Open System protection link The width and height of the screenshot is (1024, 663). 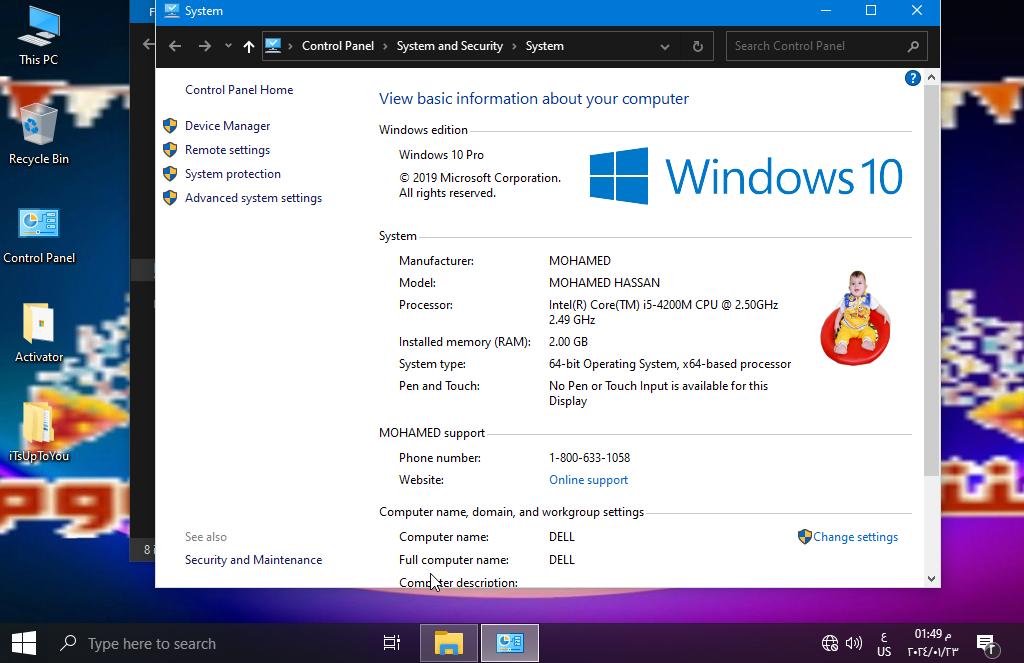(x=232, y=174)
